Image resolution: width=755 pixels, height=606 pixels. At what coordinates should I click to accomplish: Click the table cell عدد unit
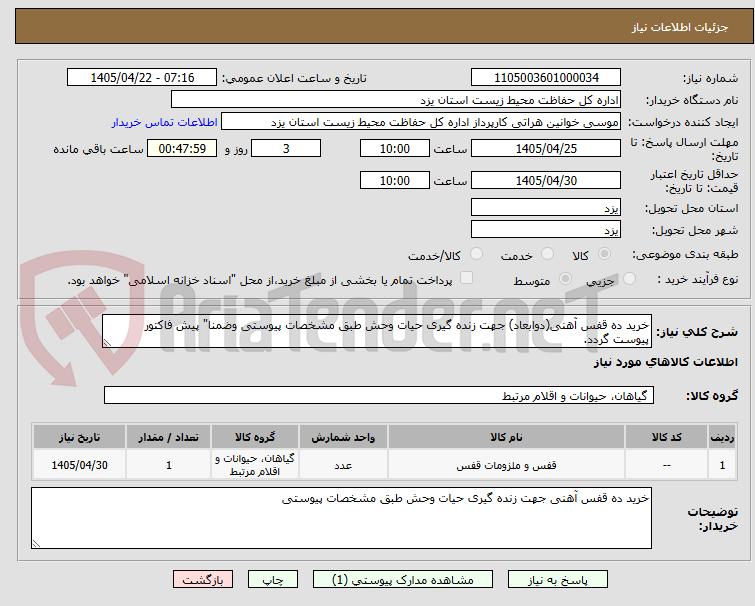click(x=343, y=465)
